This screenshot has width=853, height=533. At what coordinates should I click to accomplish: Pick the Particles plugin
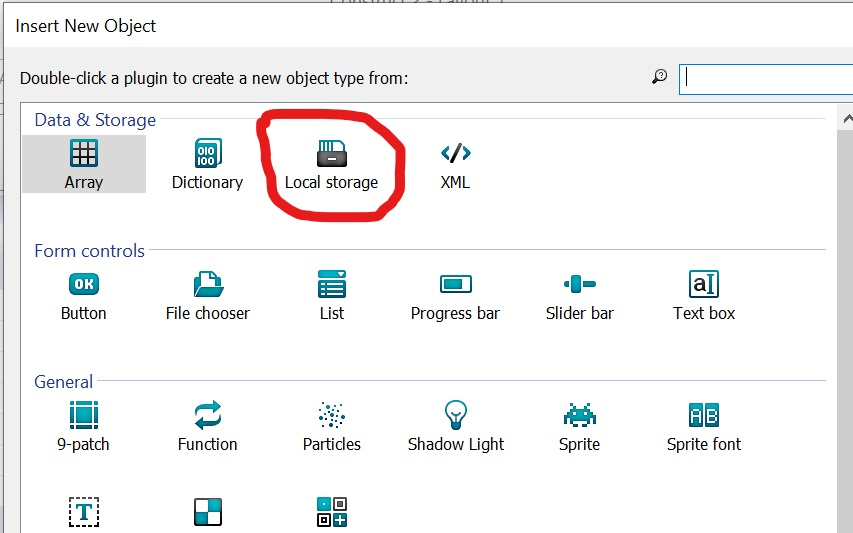pos(331,426)
